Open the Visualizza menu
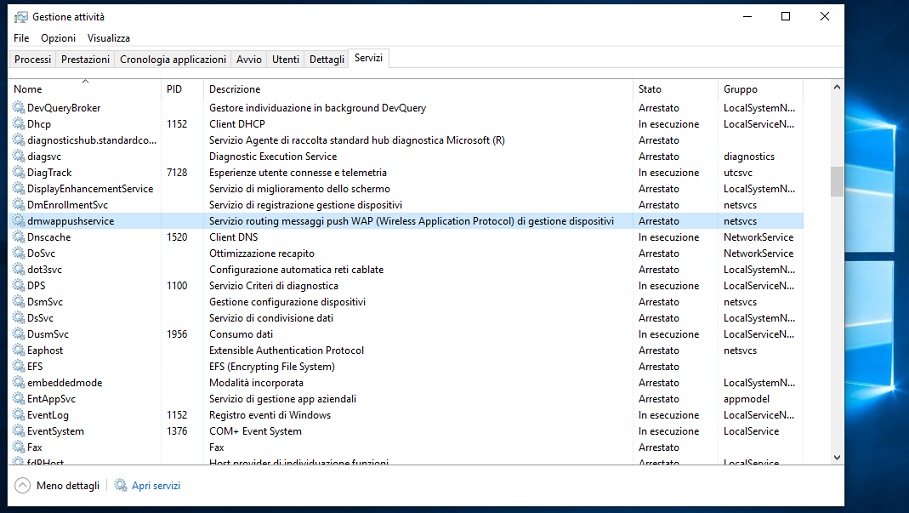This screenshot has height=513, width=909. [108, 38]
